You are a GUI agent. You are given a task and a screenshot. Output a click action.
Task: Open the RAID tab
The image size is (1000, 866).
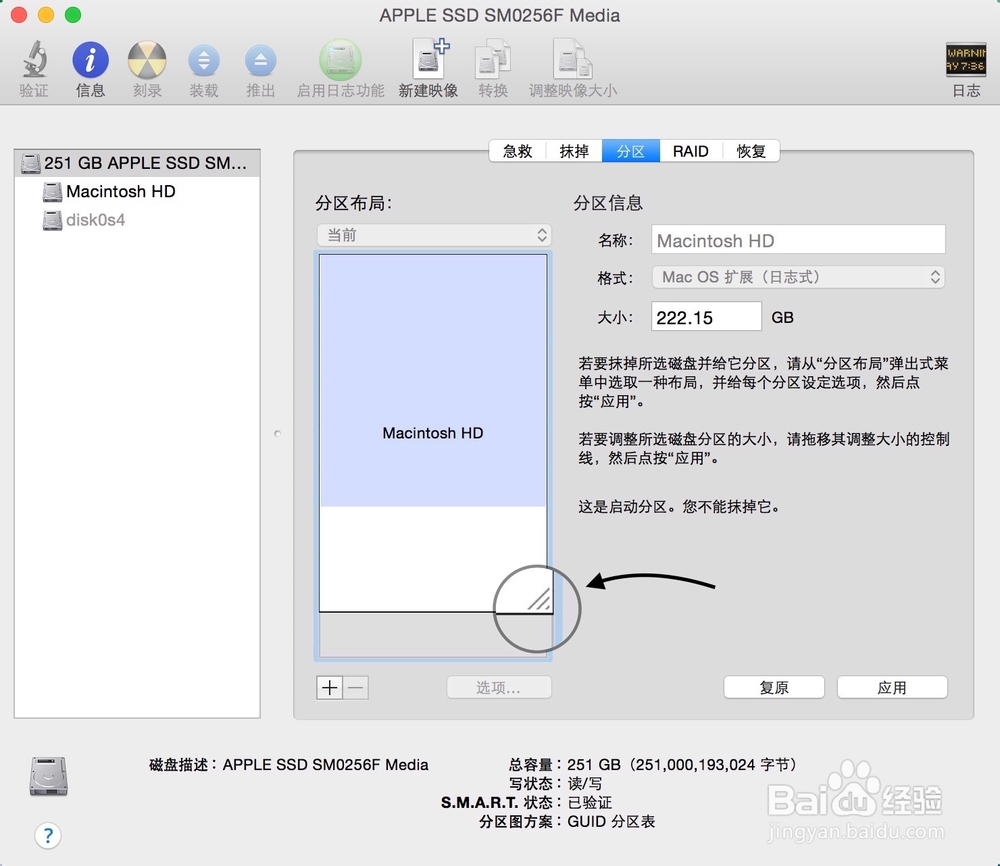coord(690,150)
